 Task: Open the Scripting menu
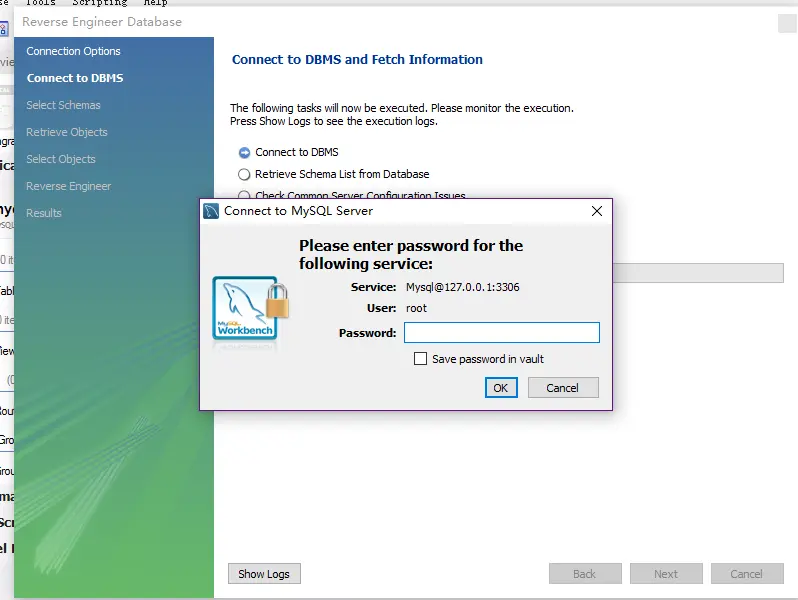[100, 3]
